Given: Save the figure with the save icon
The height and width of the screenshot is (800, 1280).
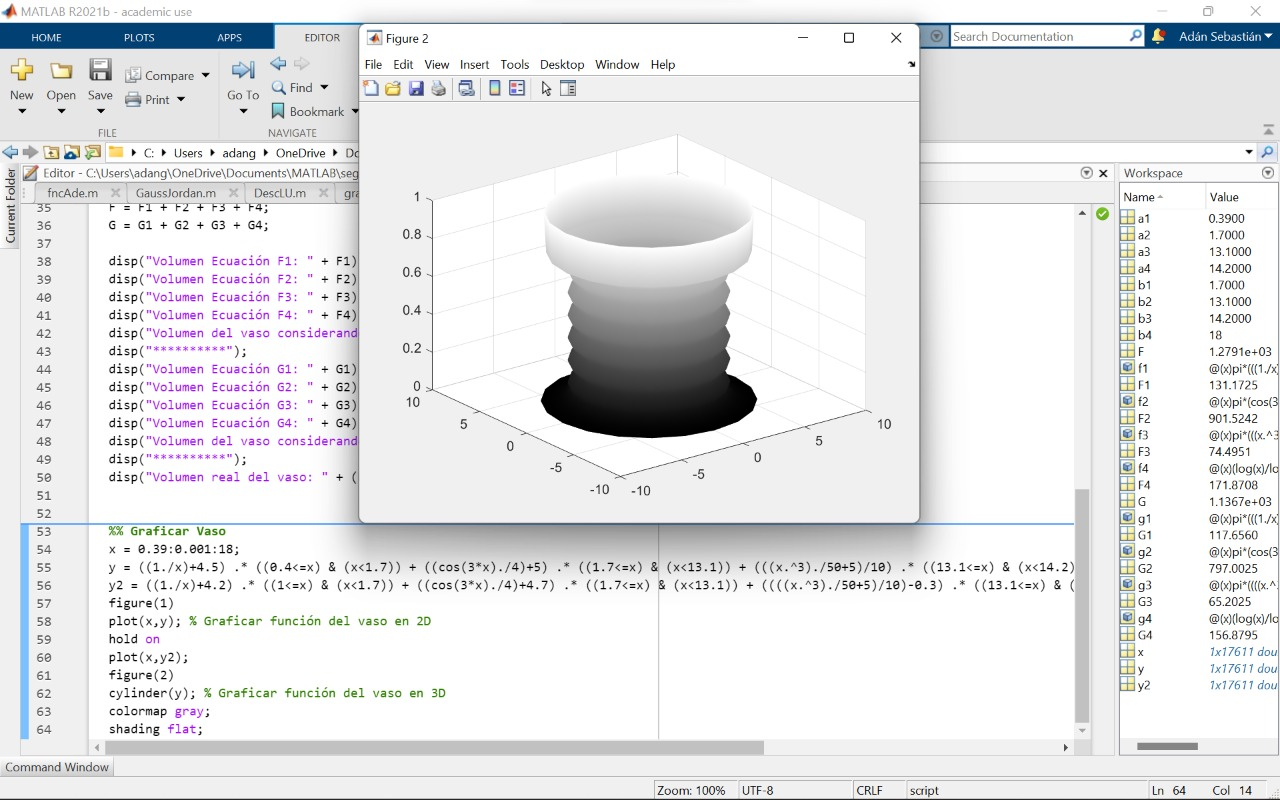Looking at the screenshot, I should click(x=416, y=88).
